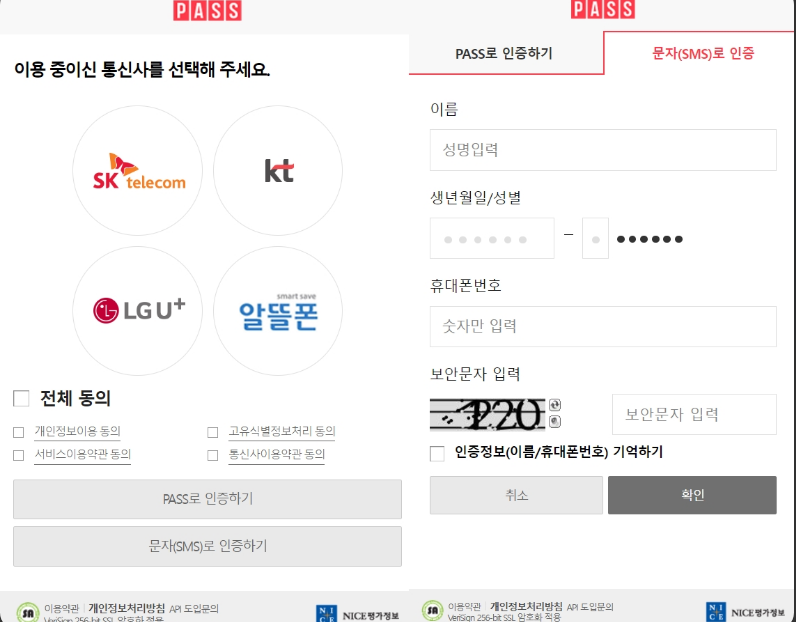Check 통신사이용약관 동의 checkbox
This screenshot has width=796, height=622.
click(213, 455)
